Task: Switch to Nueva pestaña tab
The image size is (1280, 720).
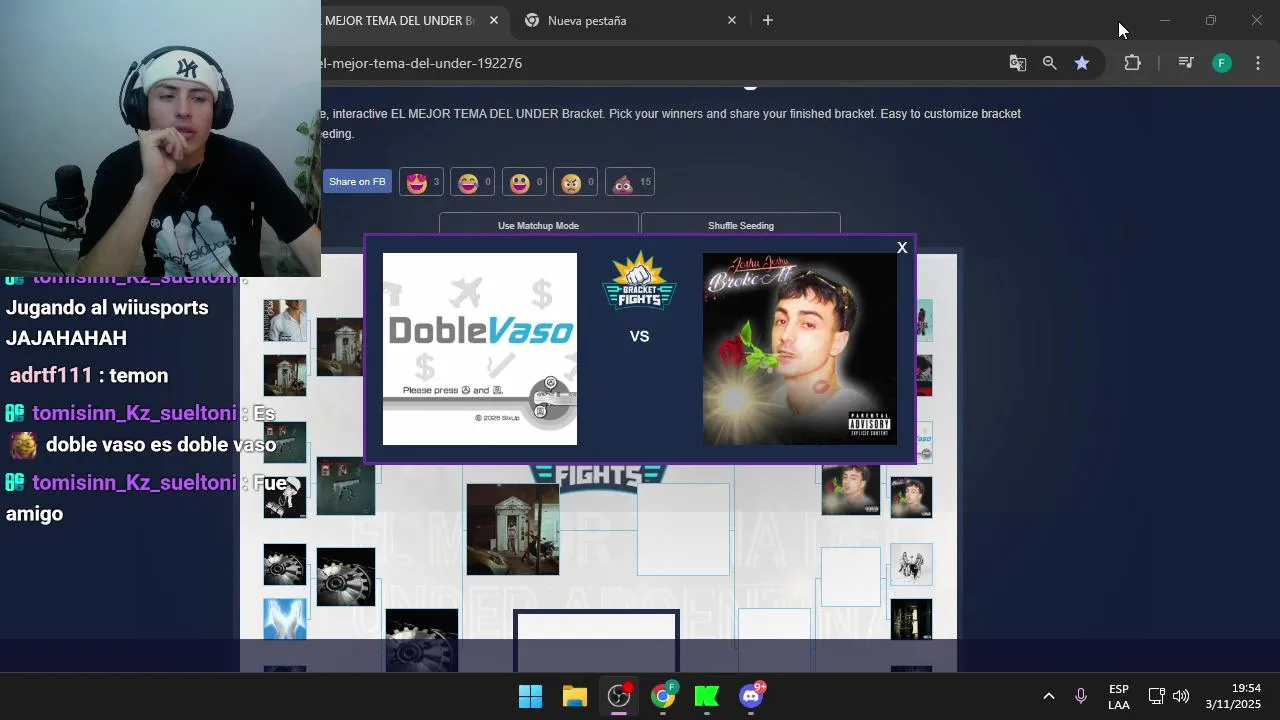Action: [630, 20]
